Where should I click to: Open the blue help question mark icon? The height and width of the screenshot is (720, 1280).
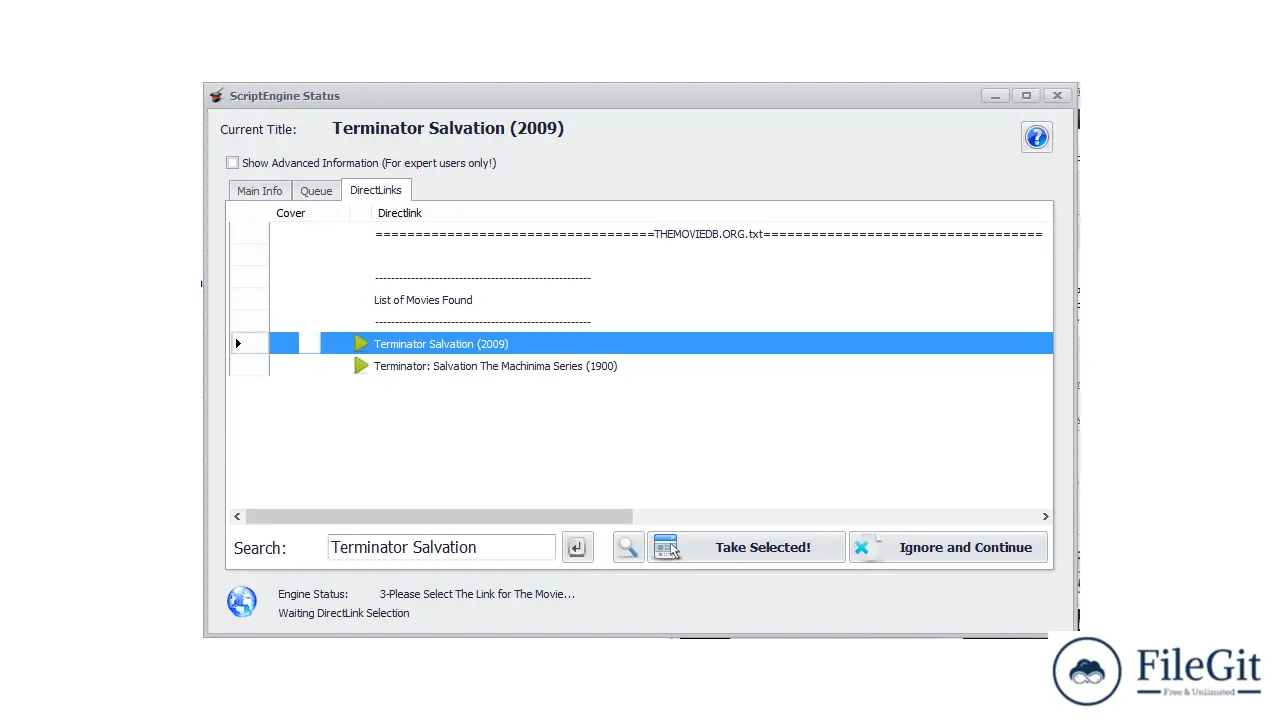[x=1036, y=137]
